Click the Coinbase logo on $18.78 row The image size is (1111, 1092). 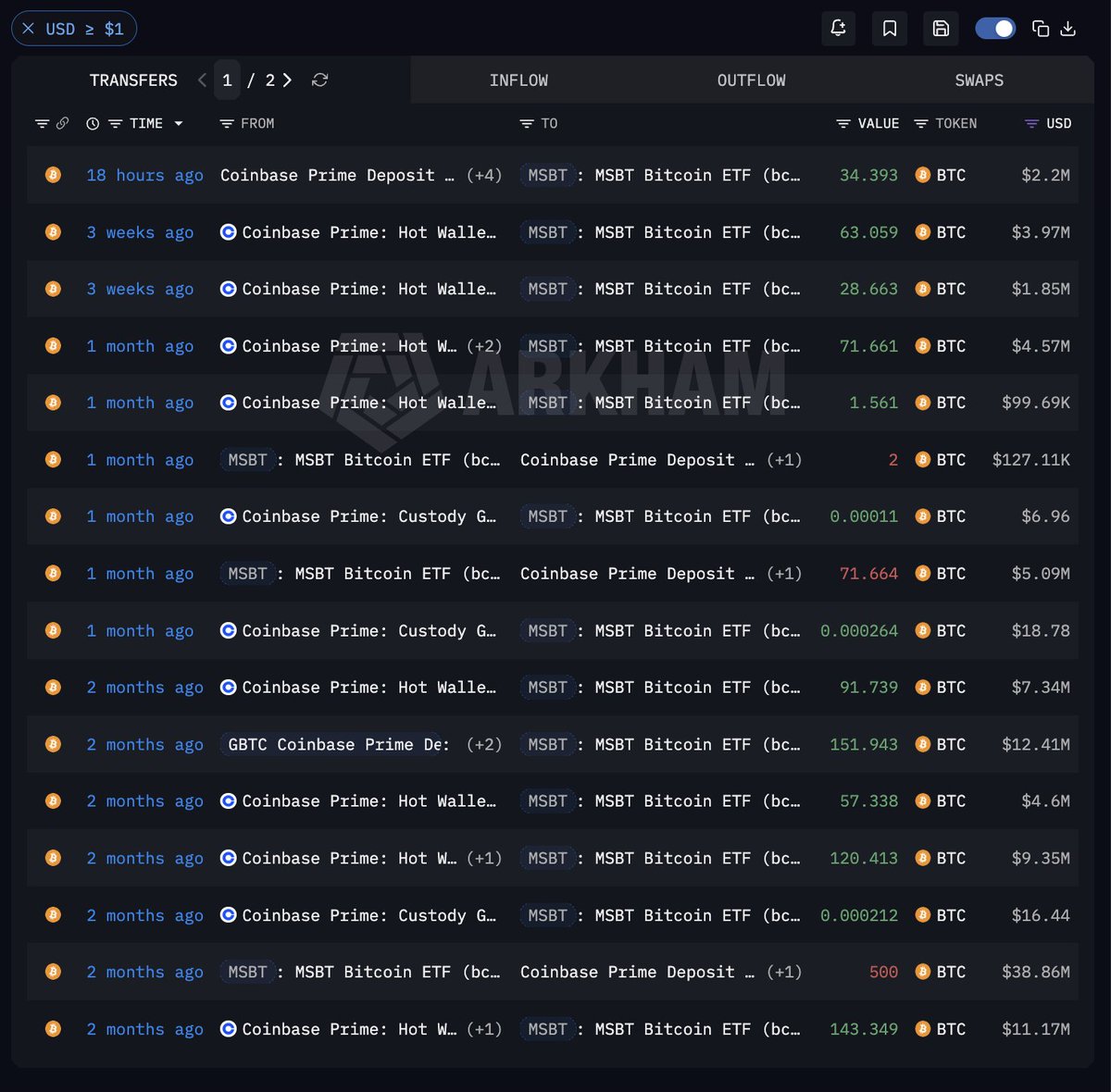click(228, 631)
